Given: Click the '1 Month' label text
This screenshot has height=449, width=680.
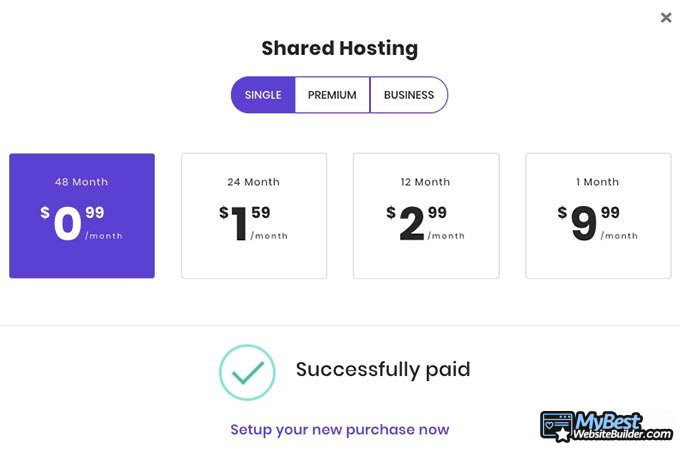Looking at the screenshot, I should tap(598, 182).
